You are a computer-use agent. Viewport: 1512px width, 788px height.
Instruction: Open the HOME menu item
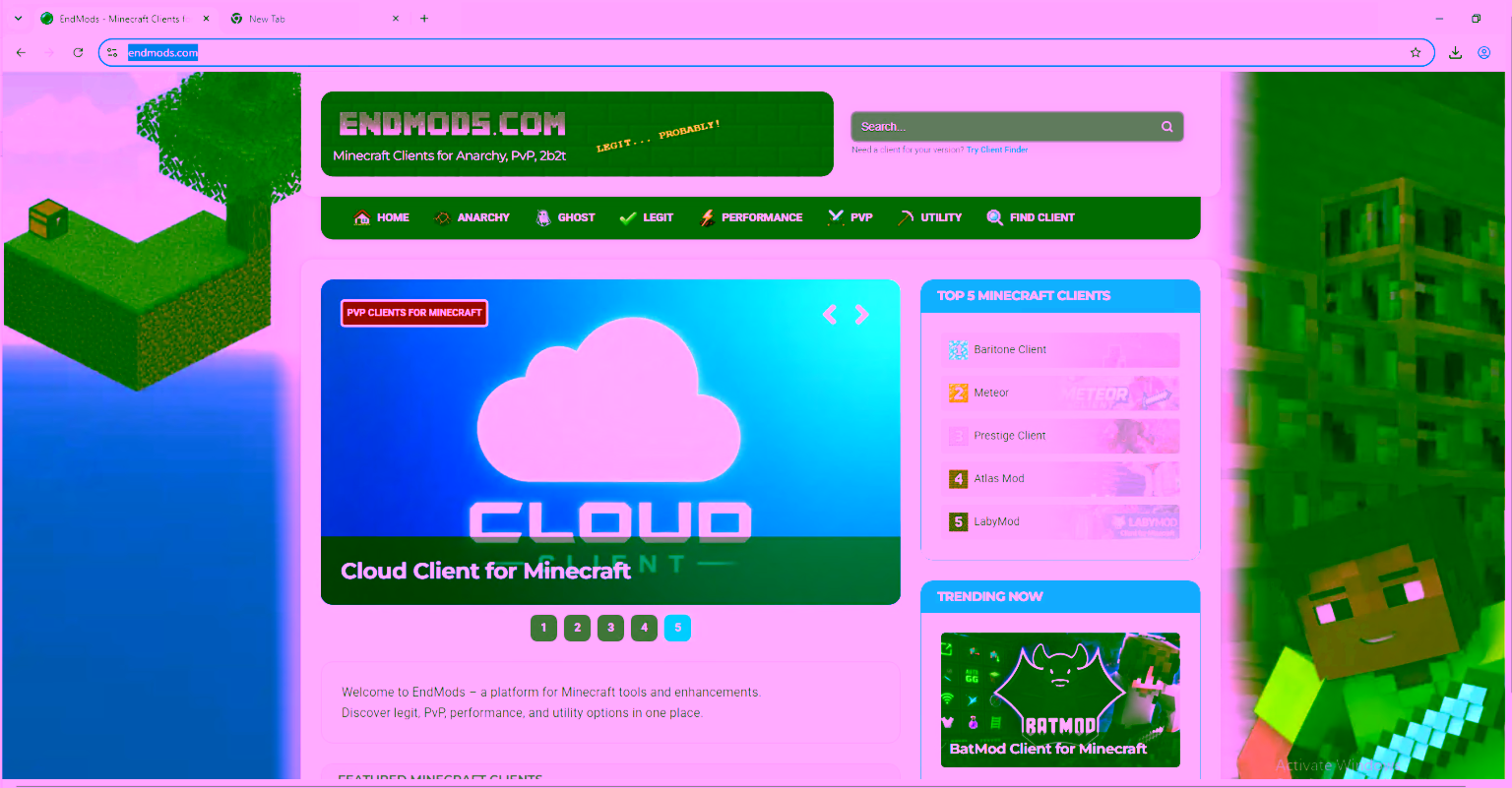click(381, 217)
